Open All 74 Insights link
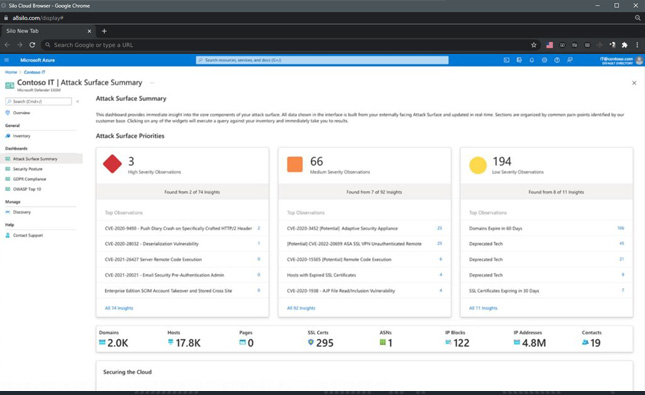Screen dimensions: 645x395 [x=119, y=308]
